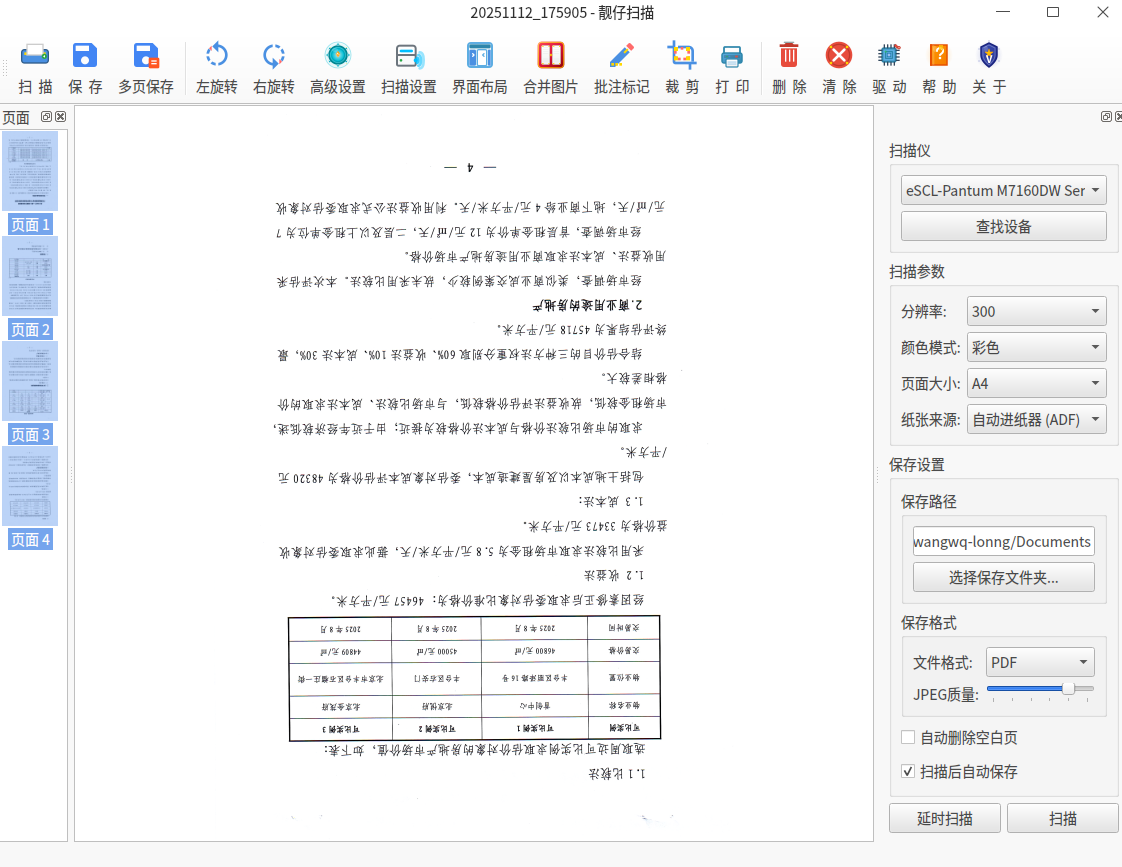Select the 页面 4 thumbnail
This screenshot has height=867, width=1122.
click(x=30, y=498)
